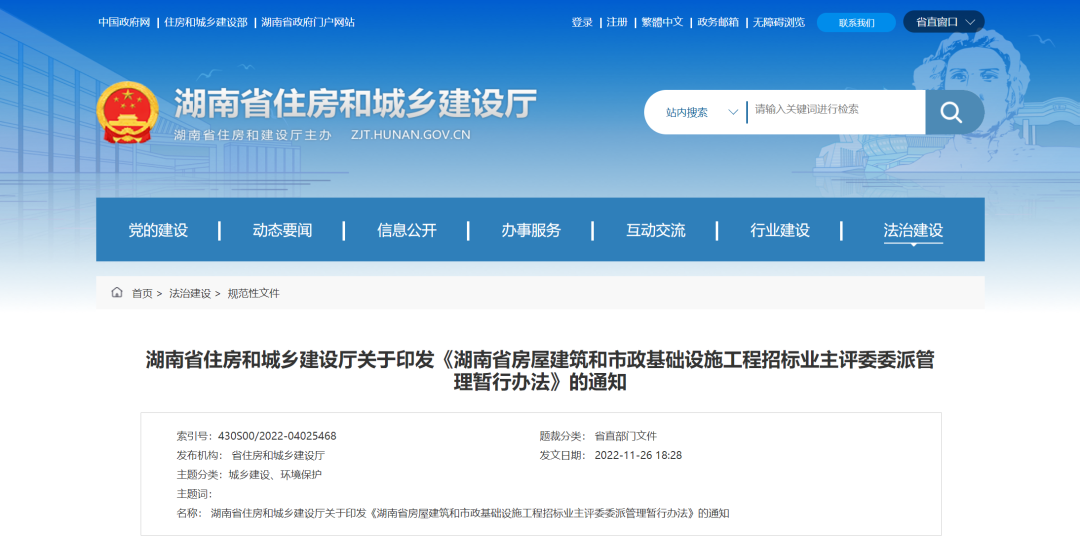Focus the keyword search input field
The width and height of the screenshot is (1080, 538).
[x=835, y=110]
